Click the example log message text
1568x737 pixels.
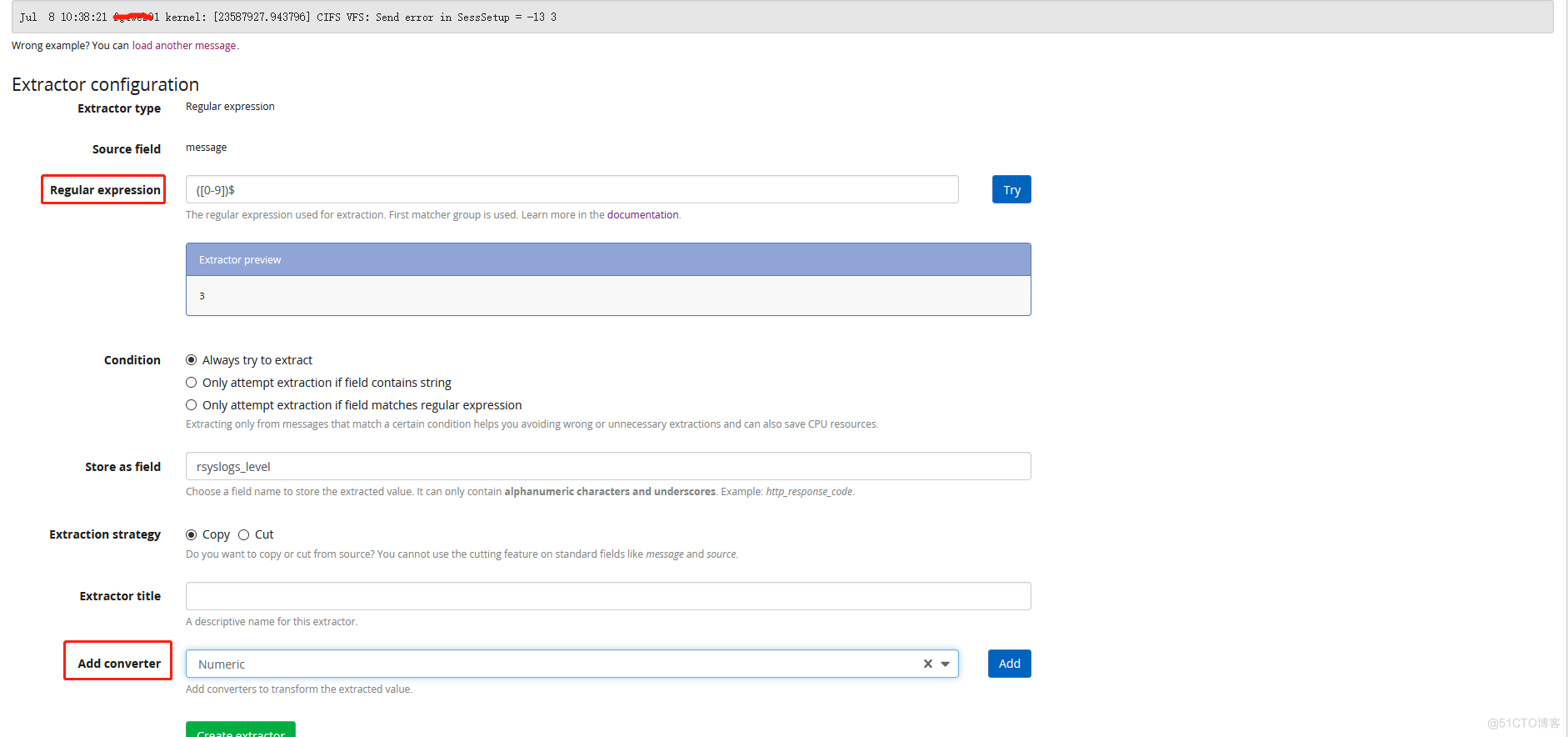[288, 17]
